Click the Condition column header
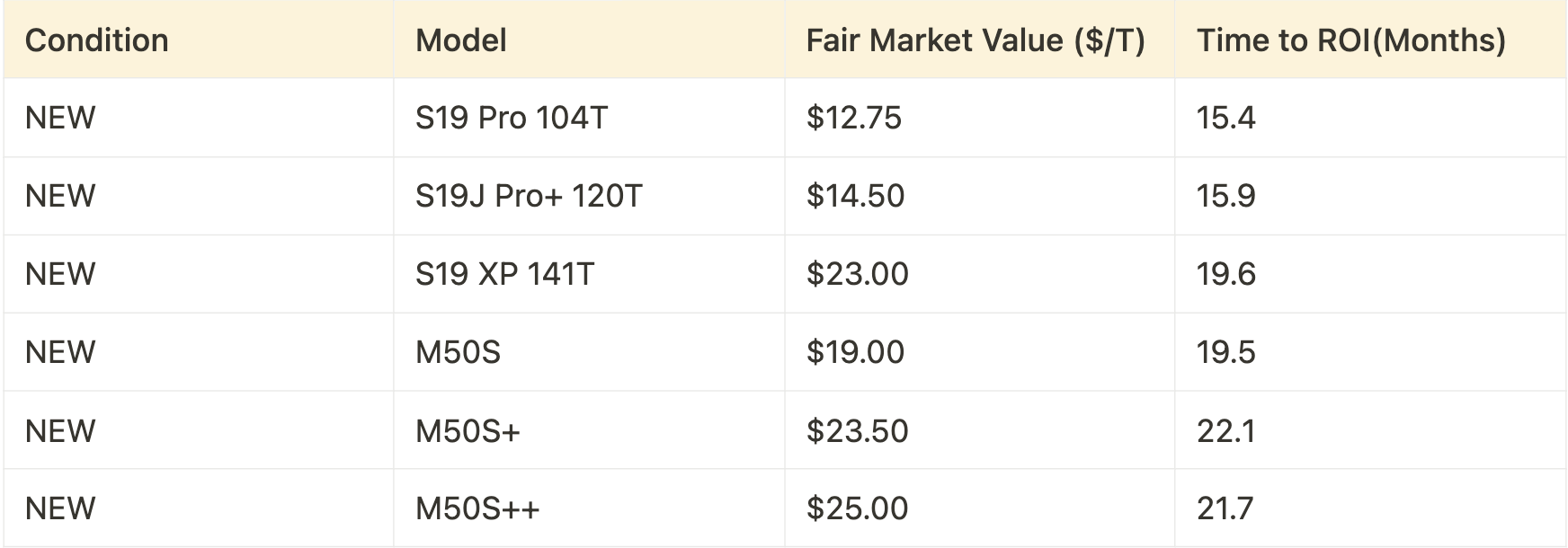The image size is (1568, 548). coord(198,40)
